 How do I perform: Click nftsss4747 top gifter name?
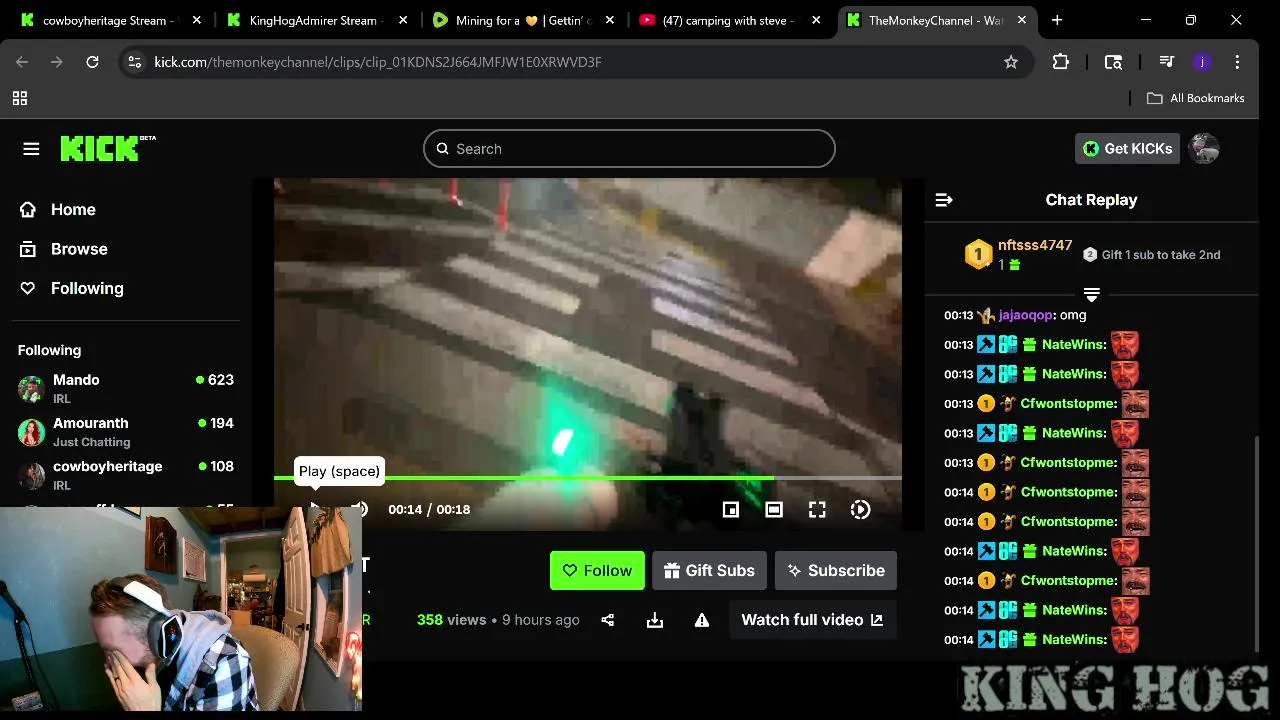coord(1035,245)
